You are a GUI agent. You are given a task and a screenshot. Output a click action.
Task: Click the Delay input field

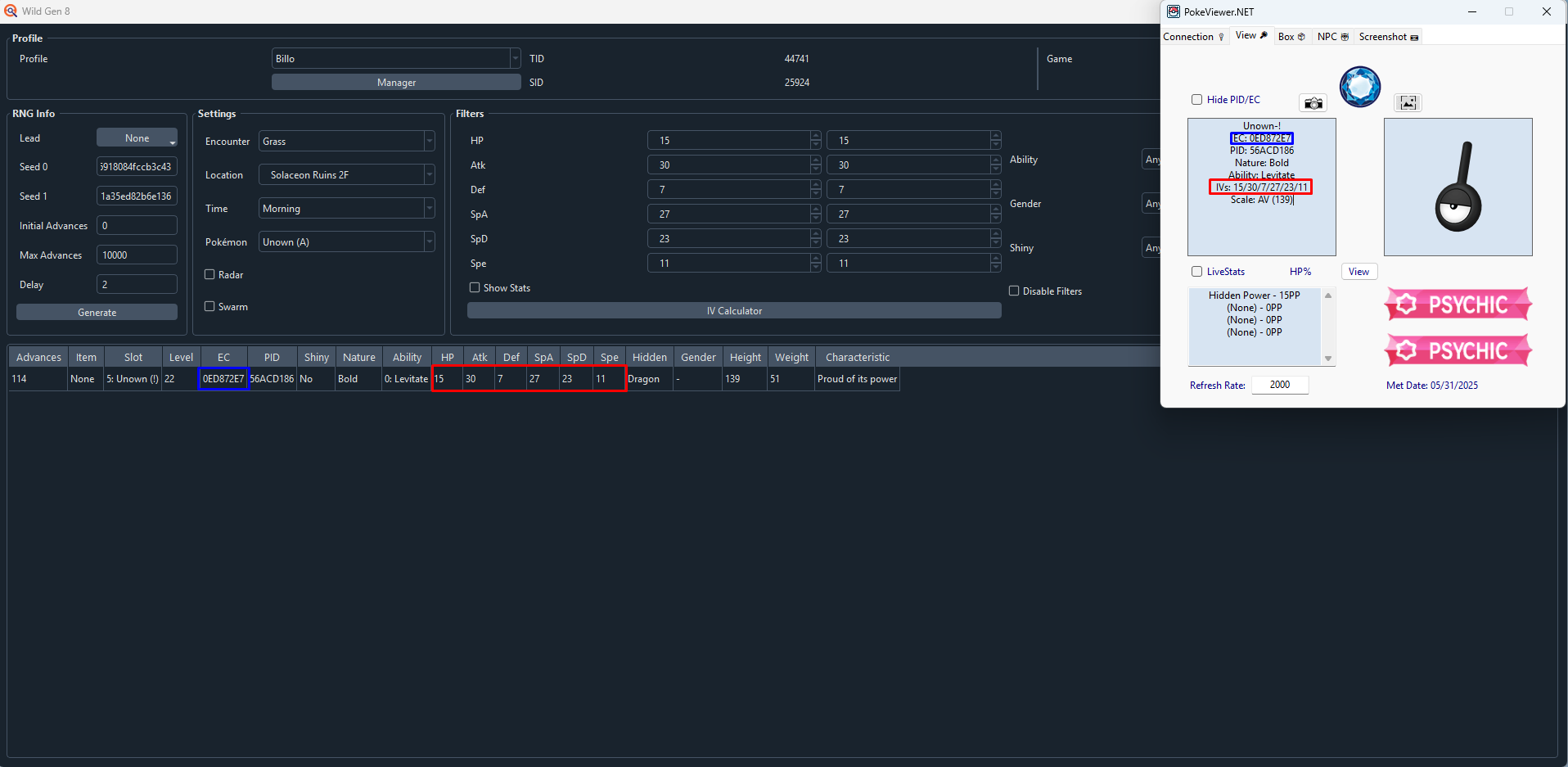coord(137,284)
